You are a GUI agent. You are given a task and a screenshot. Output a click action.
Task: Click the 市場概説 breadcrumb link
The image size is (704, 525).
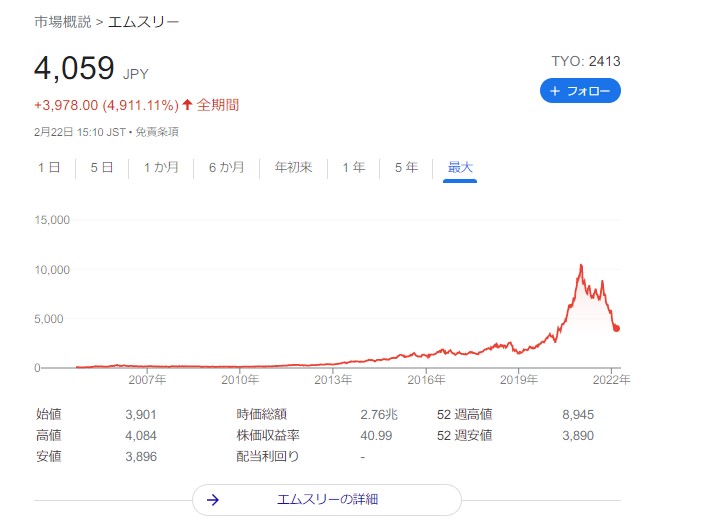62,22
